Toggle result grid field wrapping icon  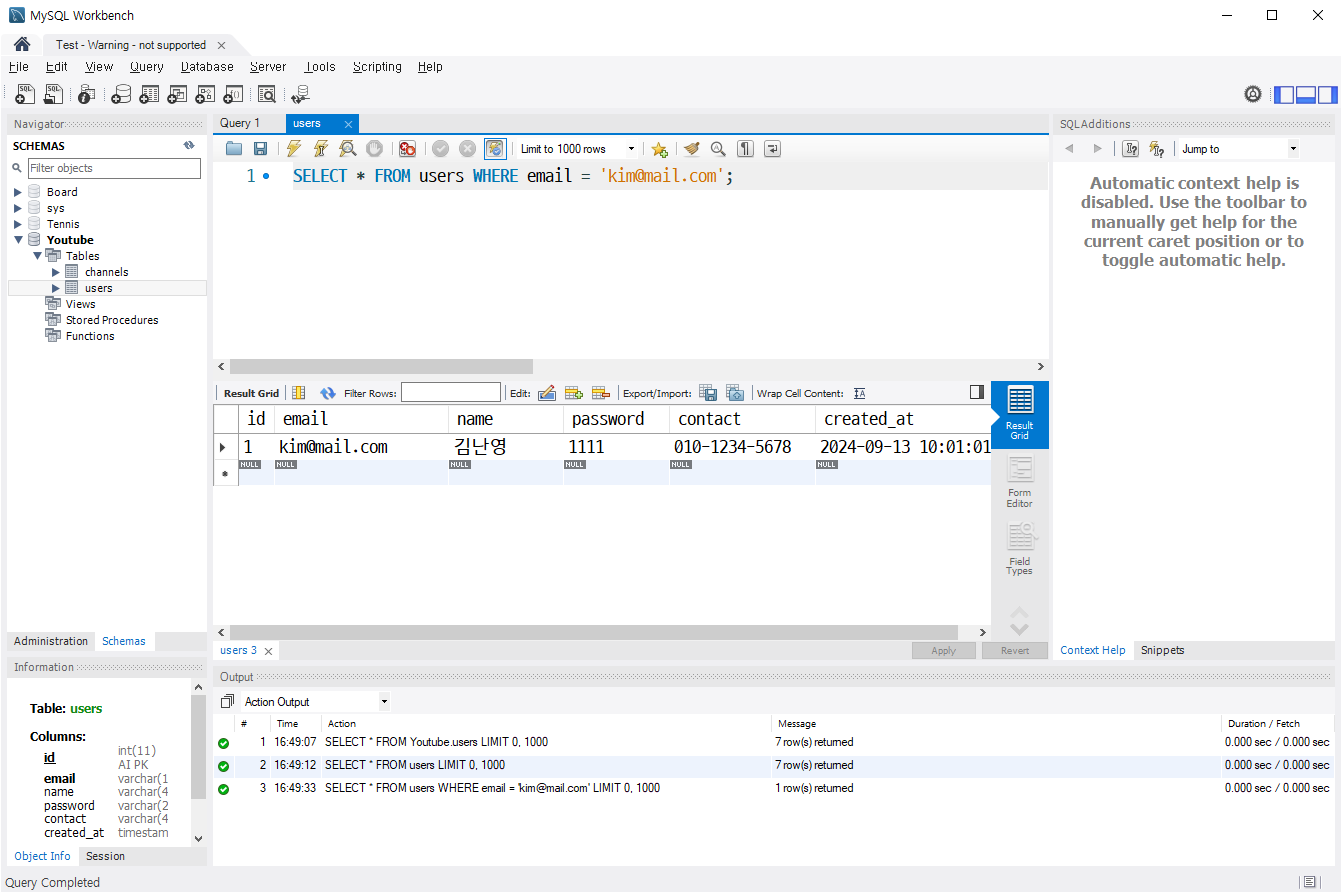point(298,393)
